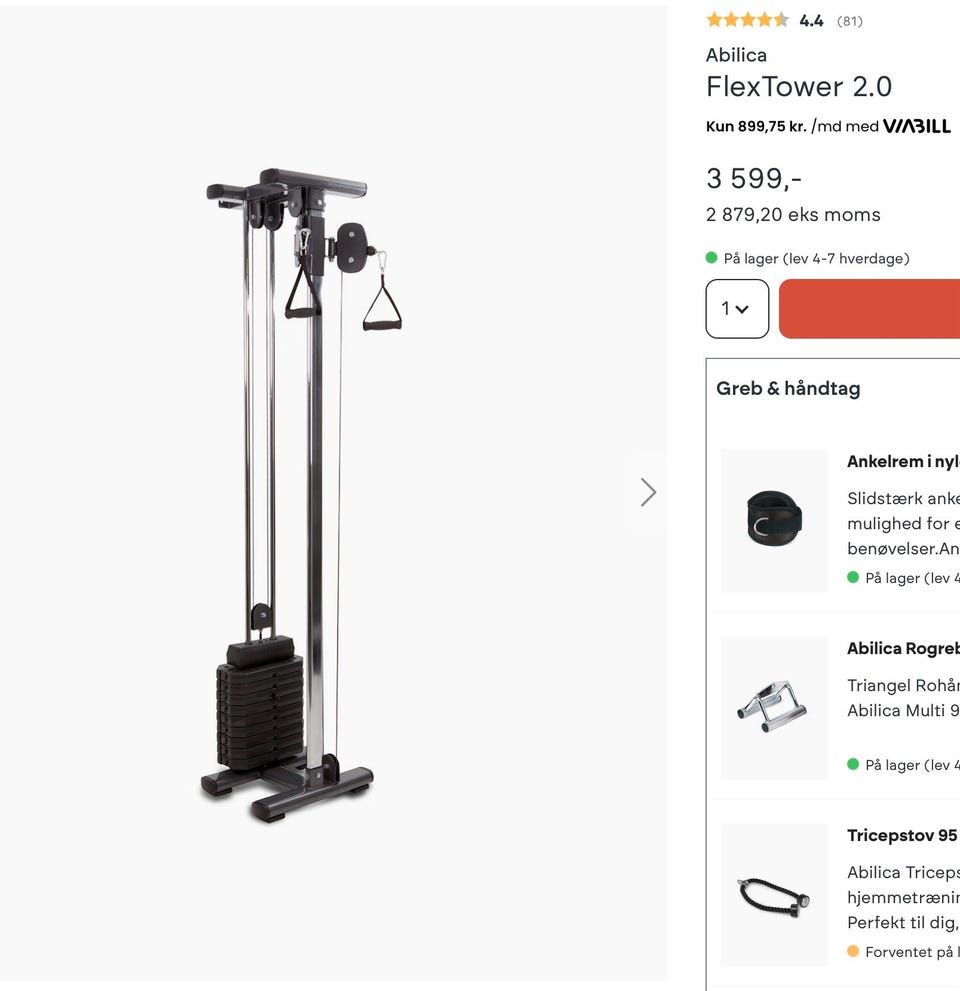Open the 81 reviews count link

coord(849,21)
